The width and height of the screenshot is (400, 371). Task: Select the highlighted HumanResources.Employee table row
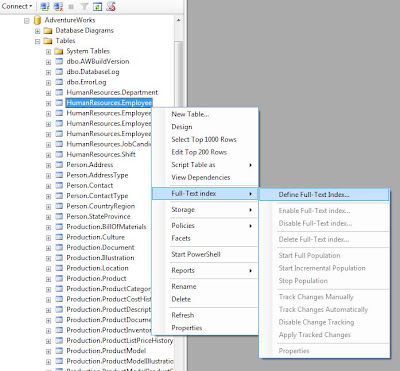pos(109,103)
